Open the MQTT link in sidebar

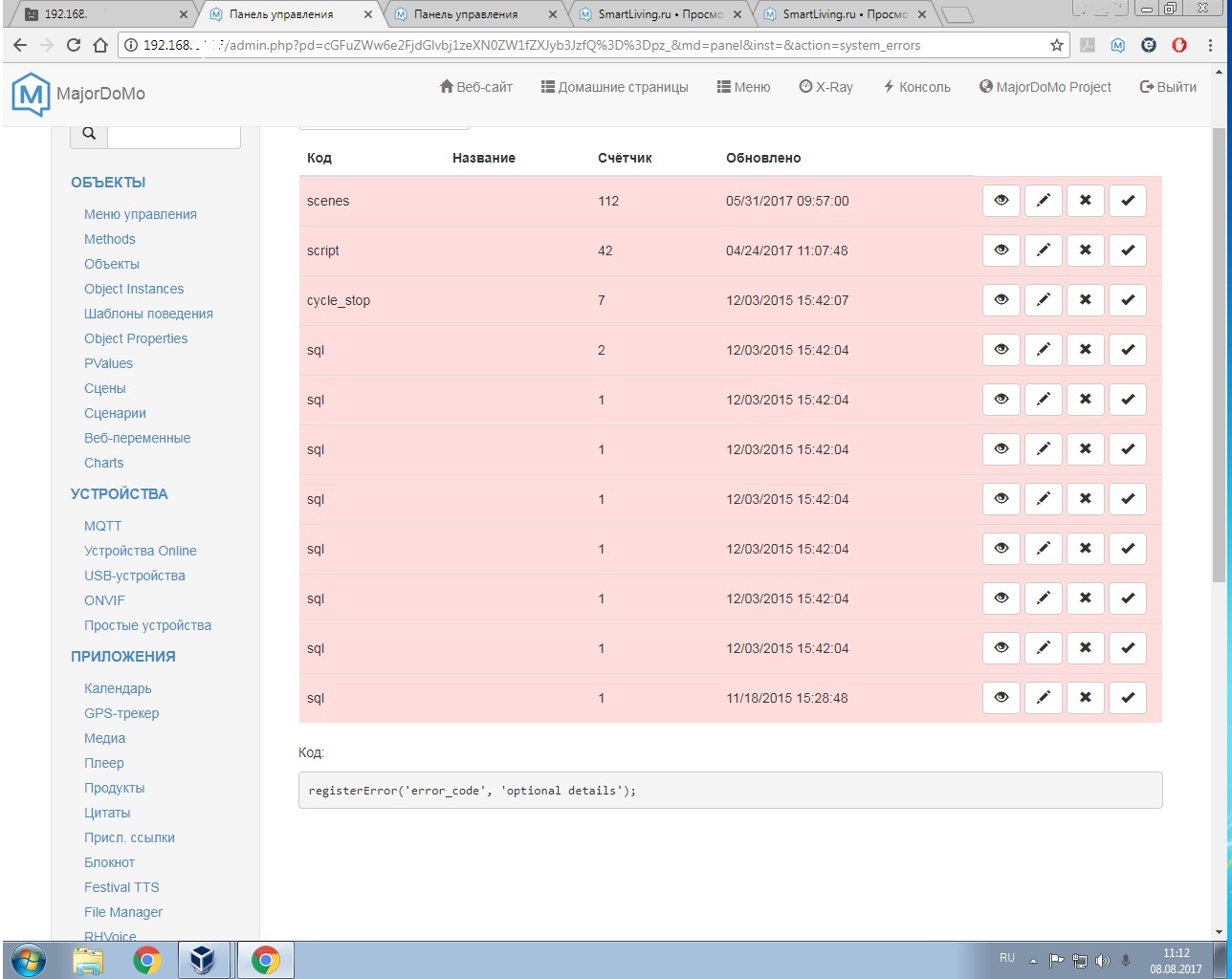(x=102, y=526)
